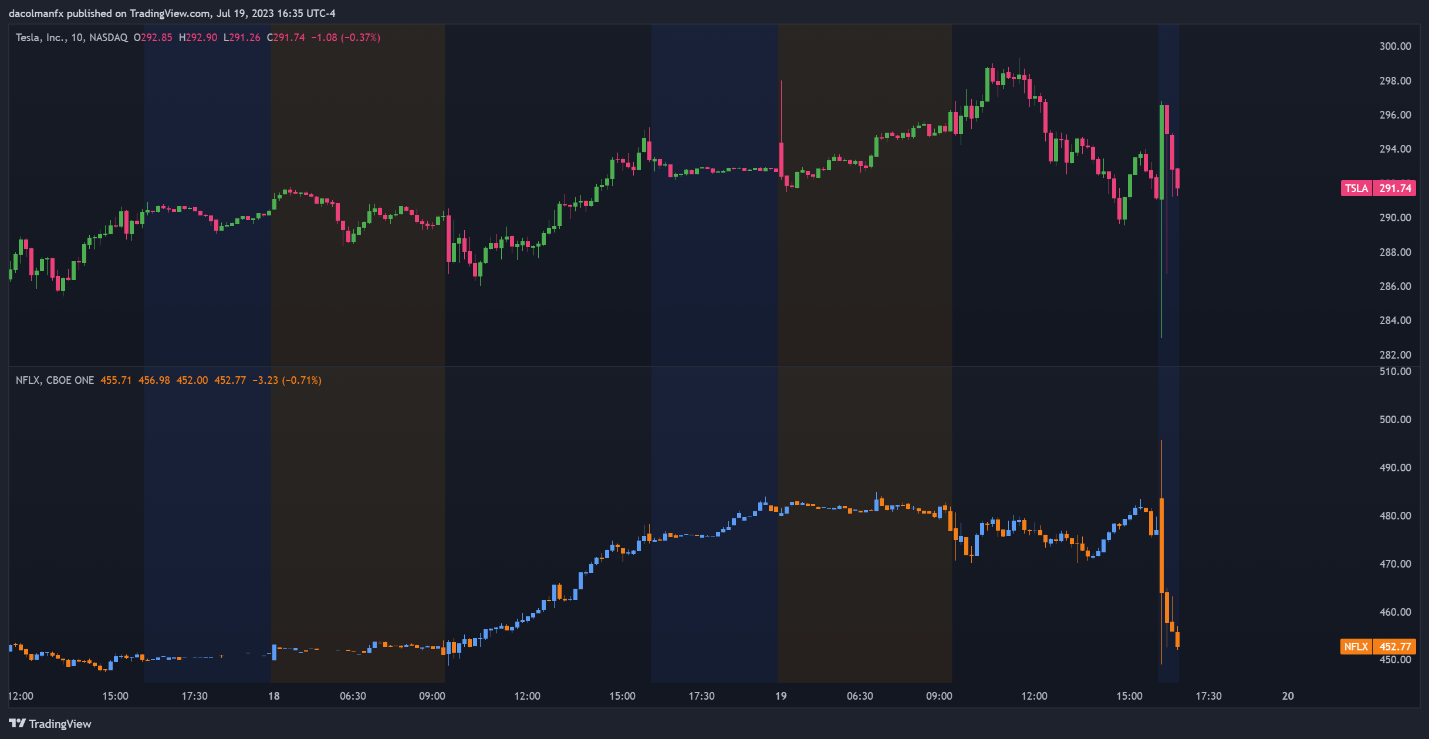Select the 'NFLX, CBOE ONE' legend title

55,380
